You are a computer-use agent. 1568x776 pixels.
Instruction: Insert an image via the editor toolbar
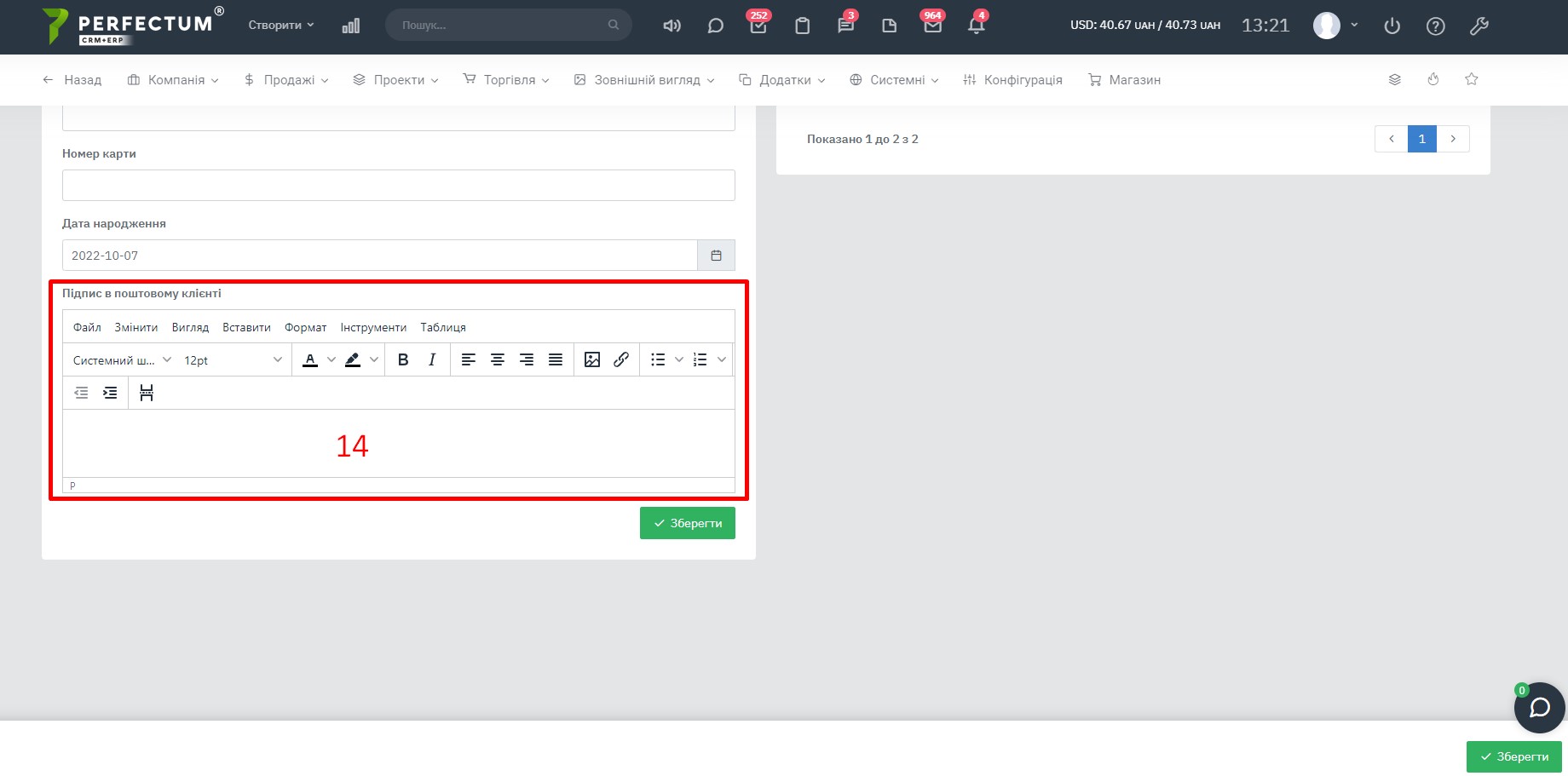click(x=592, y=359)
